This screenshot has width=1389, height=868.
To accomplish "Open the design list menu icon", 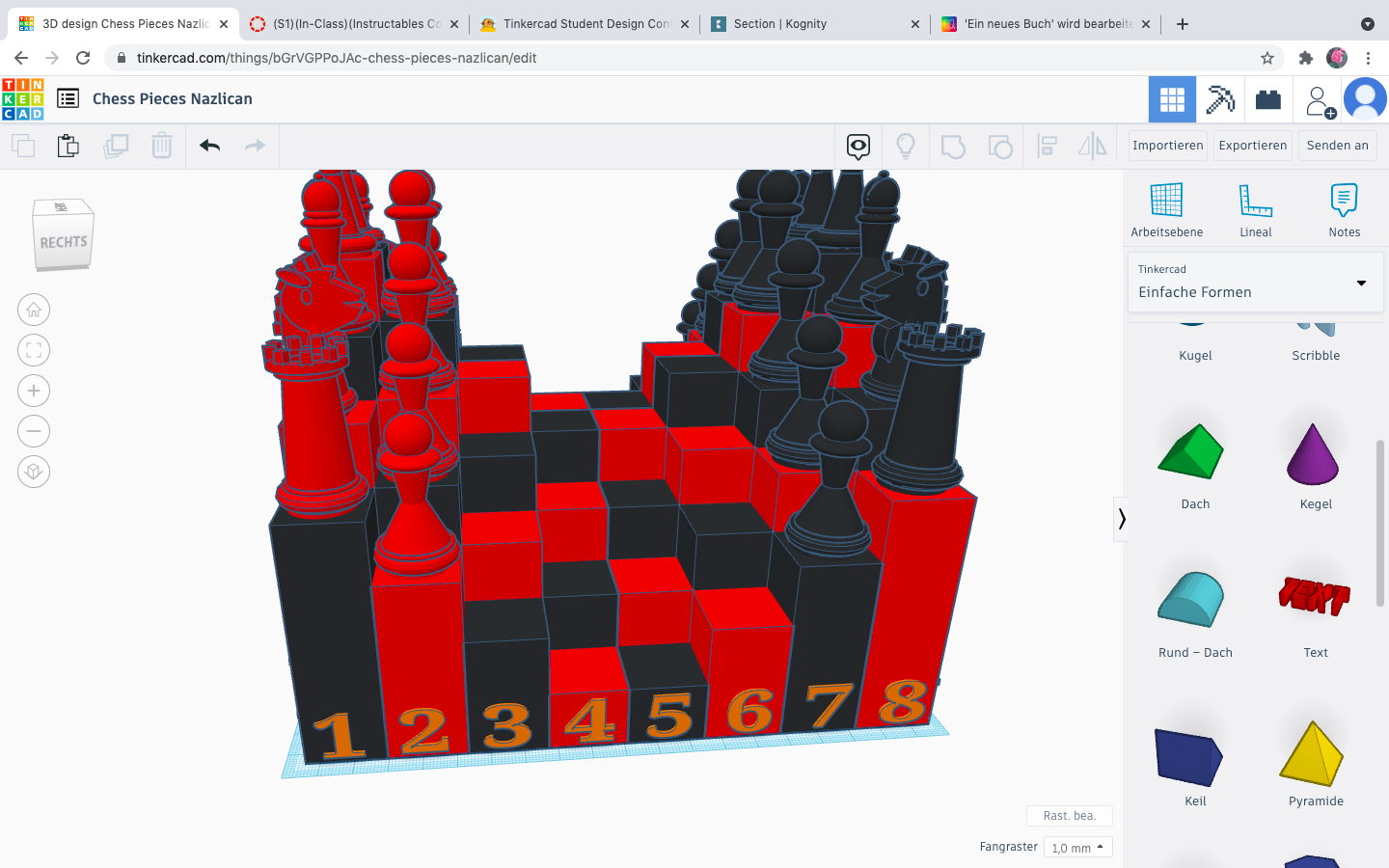I will point(68,98).
